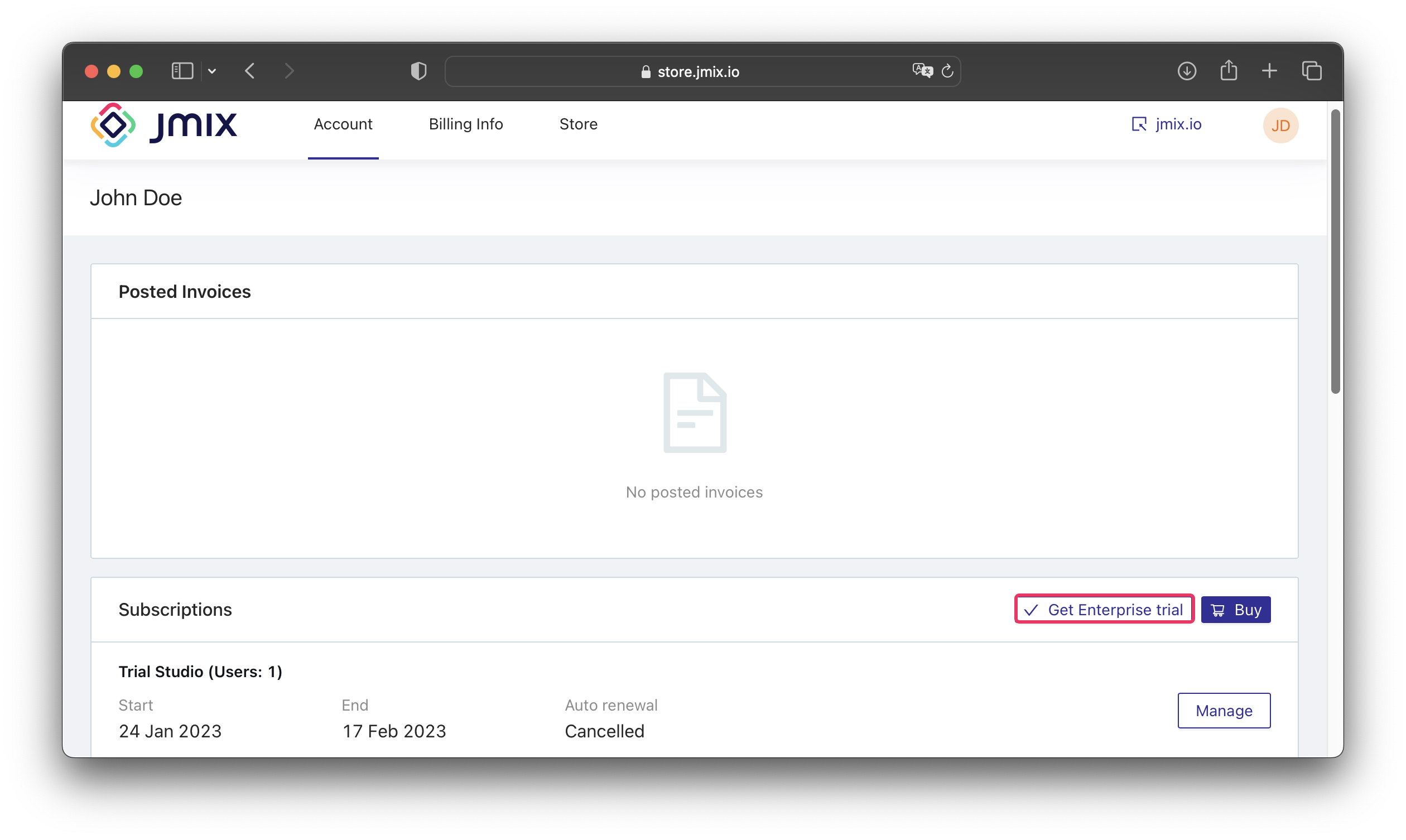Image resolution: width=1406 pixels, height=840 pixels.
Task: Click the user avatar JD icon
Action: click(1280, 125)
